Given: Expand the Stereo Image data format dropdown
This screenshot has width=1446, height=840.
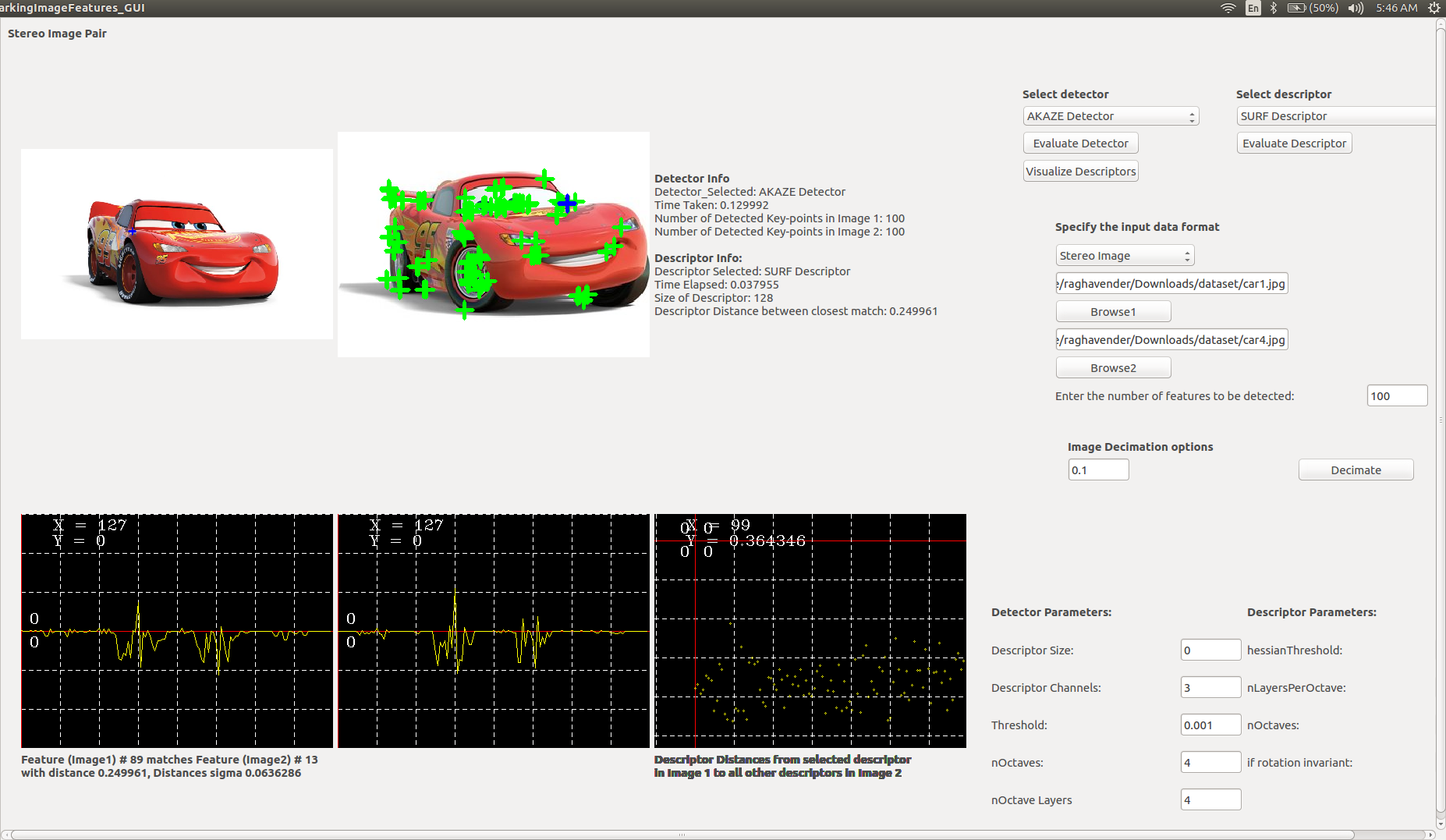Looking at the screenshot, I should [x=1125, y=256].
